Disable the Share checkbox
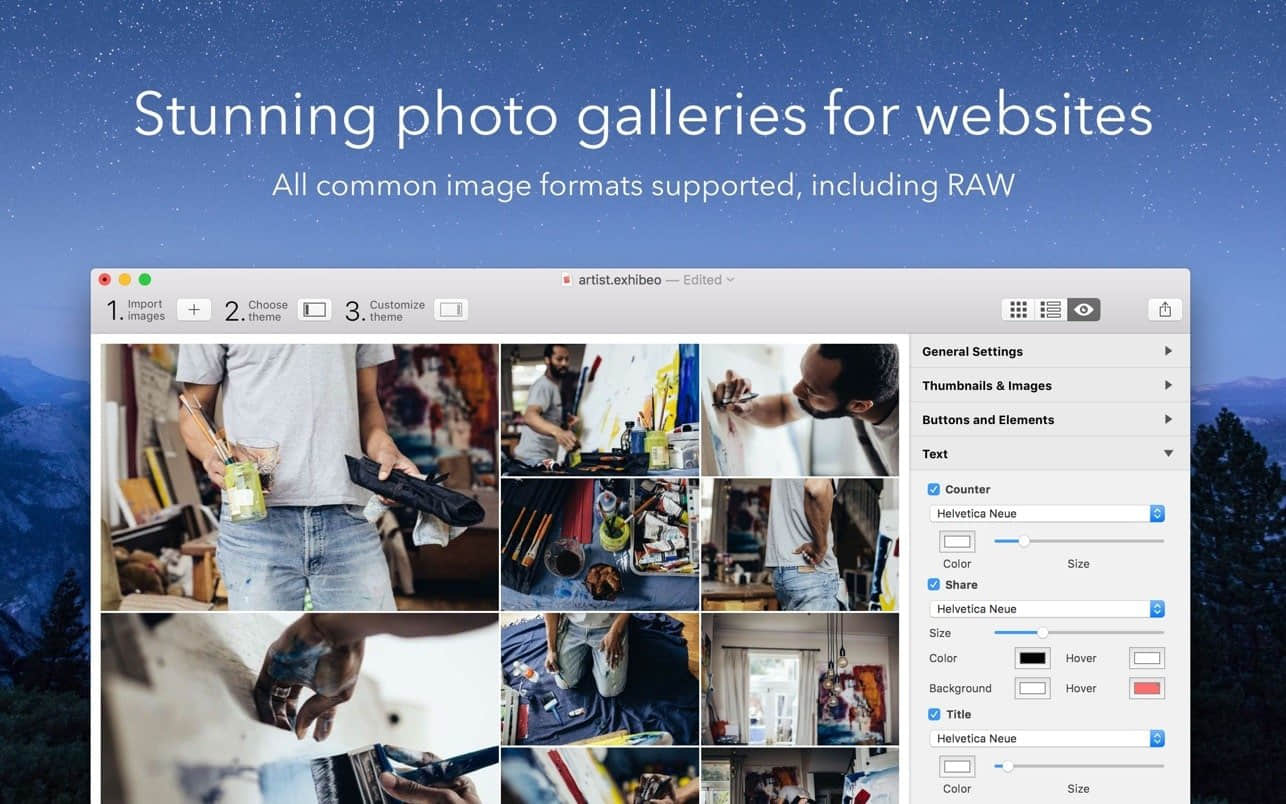The width and height of the screenshot is (1286, 804). [x=933, y=584]
